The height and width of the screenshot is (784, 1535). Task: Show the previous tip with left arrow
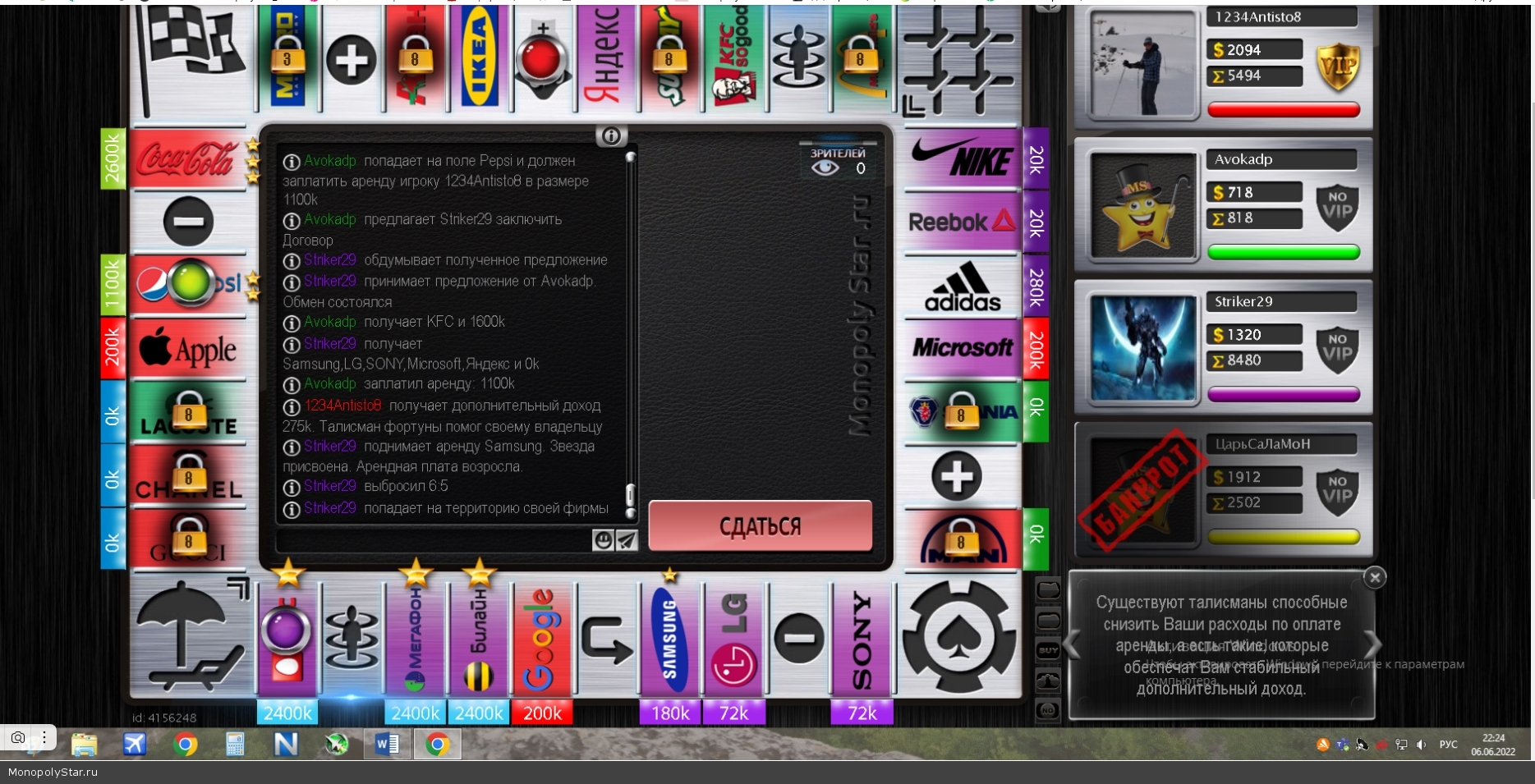pyautogui.click(x=1072, y=644)
